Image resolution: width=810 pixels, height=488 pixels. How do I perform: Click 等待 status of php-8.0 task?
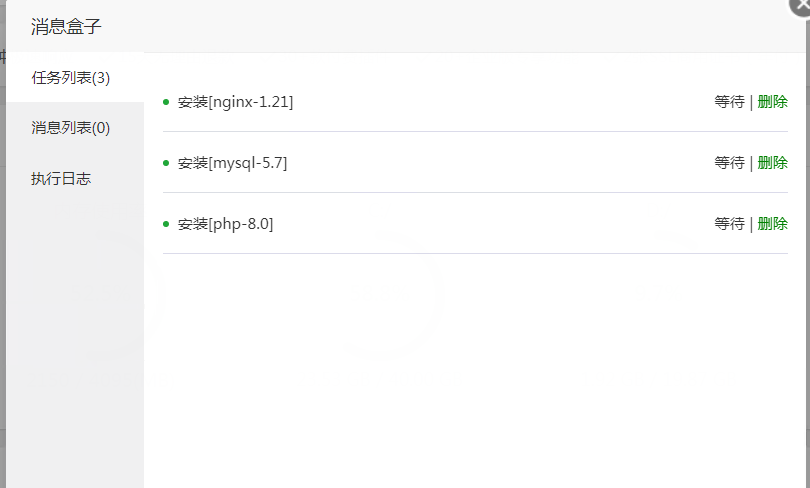[729, 224]
